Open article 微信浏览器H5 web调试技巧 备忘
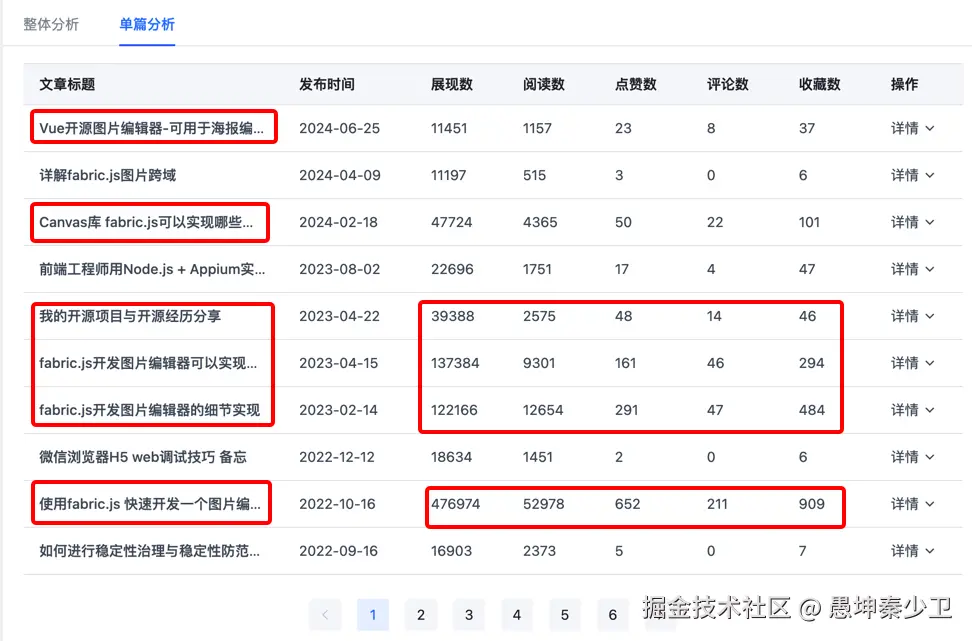The width and height of the screenshot is (972, 641). [x=143, y=457]
